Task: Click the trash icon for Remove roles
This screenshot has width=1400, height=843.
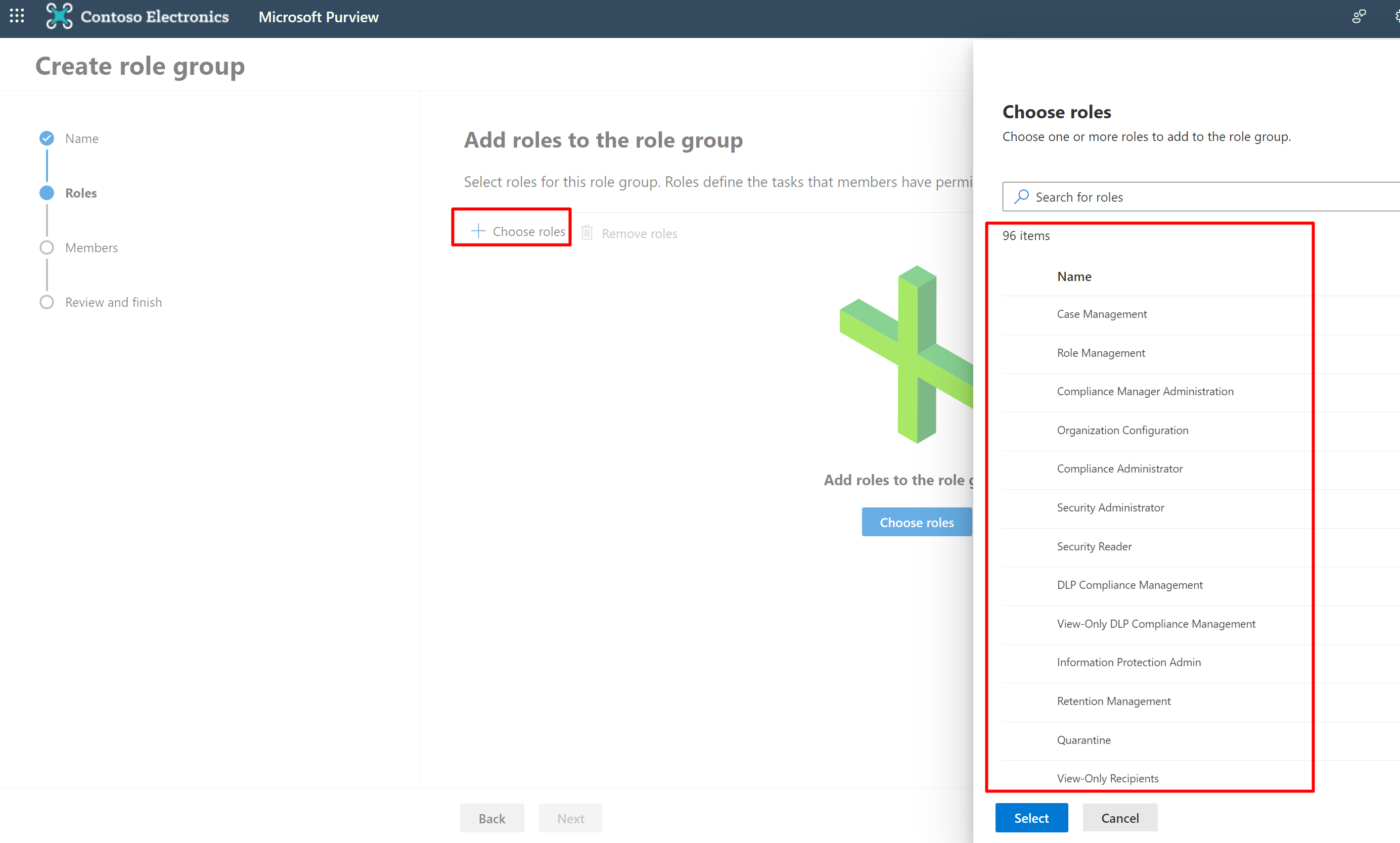Action: pos(587,233)
